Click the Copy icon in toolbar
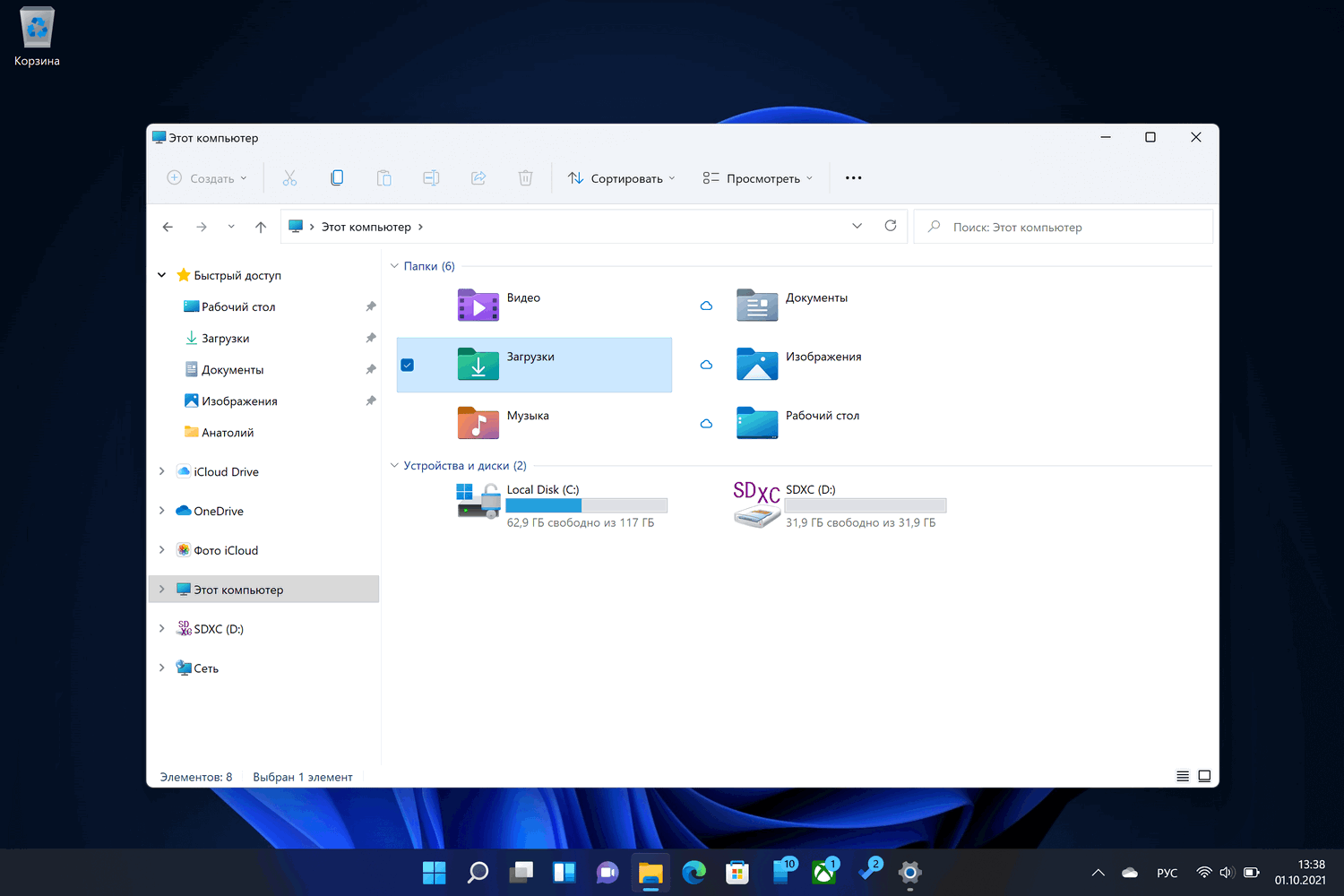The image size is (1344, 896). [x=337, y=178]
